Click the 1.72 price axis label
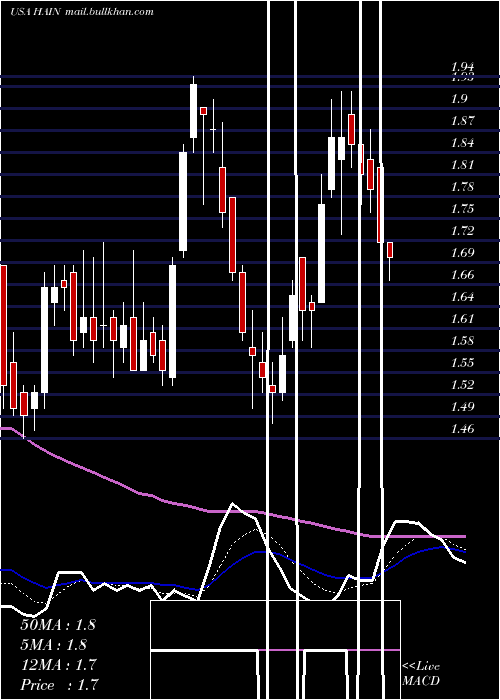500x700 pixels. (462, 230)
